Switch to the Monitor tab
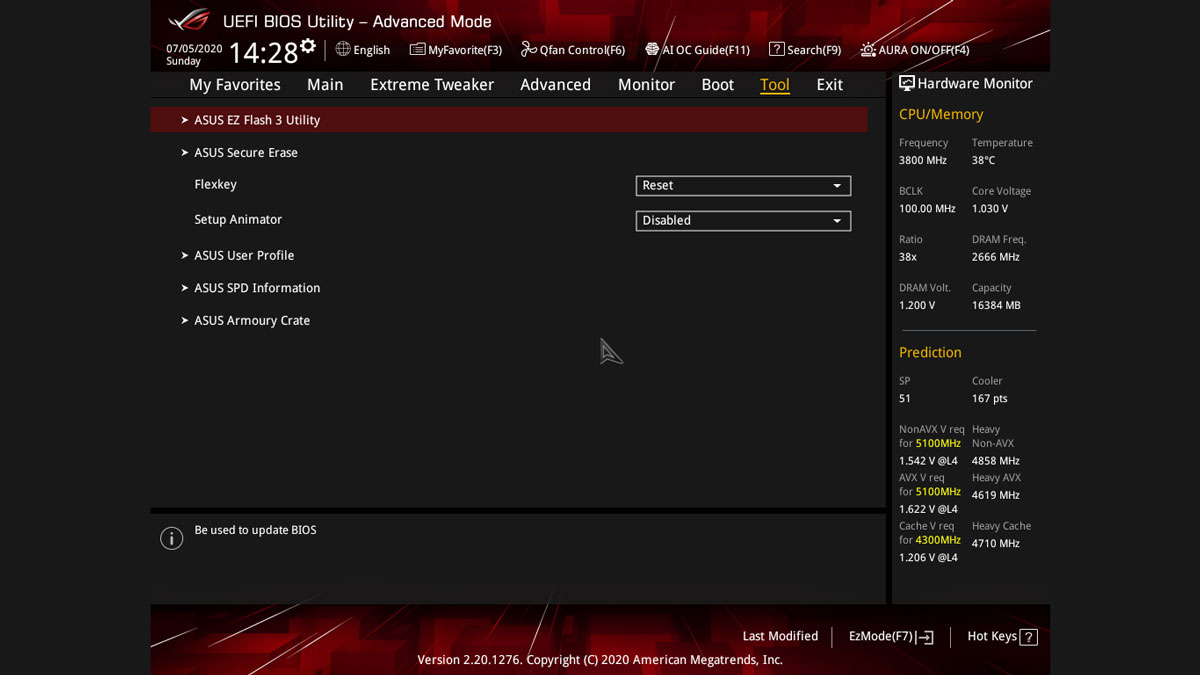The height and width of the screenshot is (675, 1200). point(646,85)
